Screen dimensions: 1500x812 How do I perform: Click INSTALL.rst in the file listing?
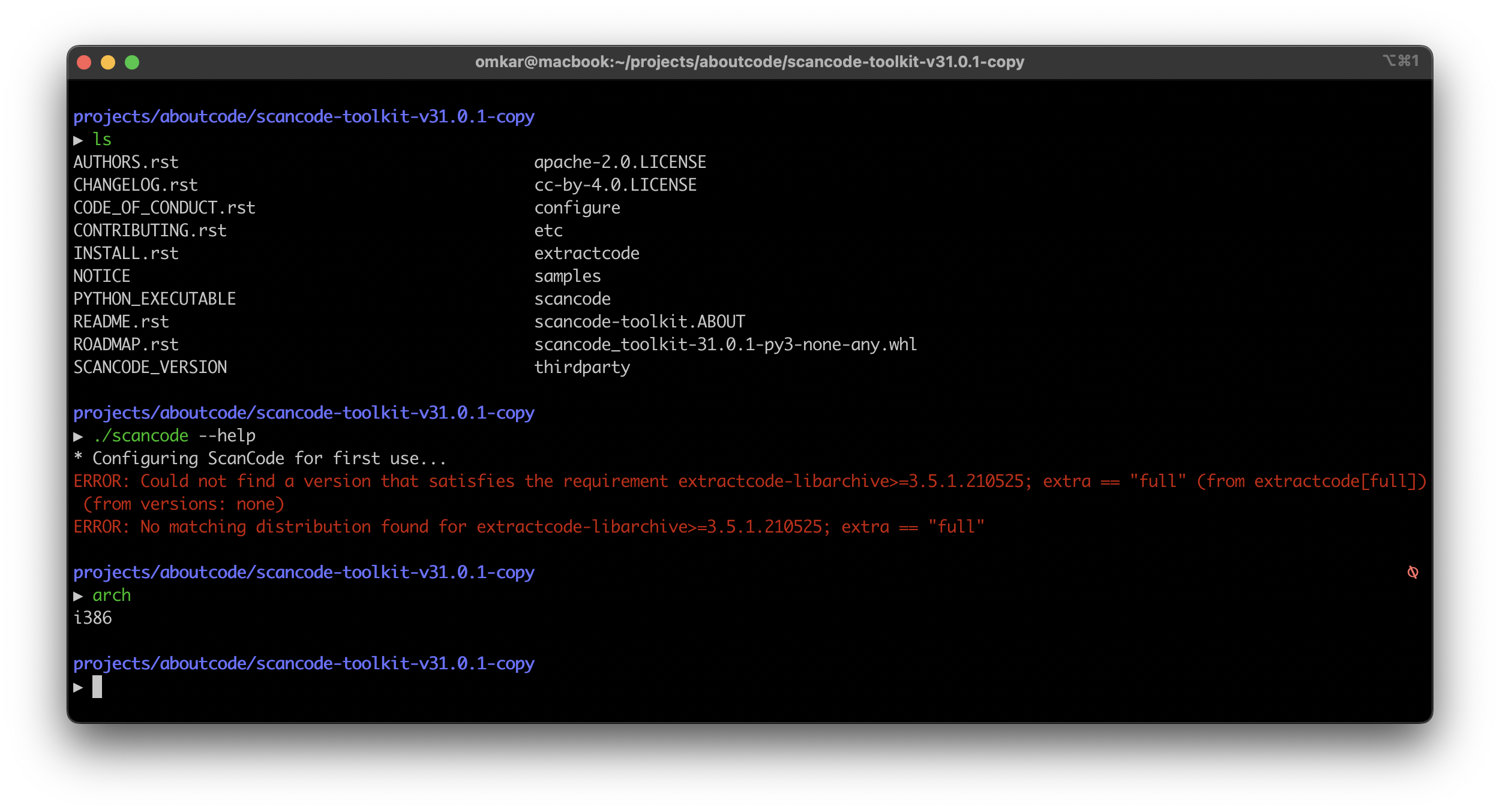point(126,254)
